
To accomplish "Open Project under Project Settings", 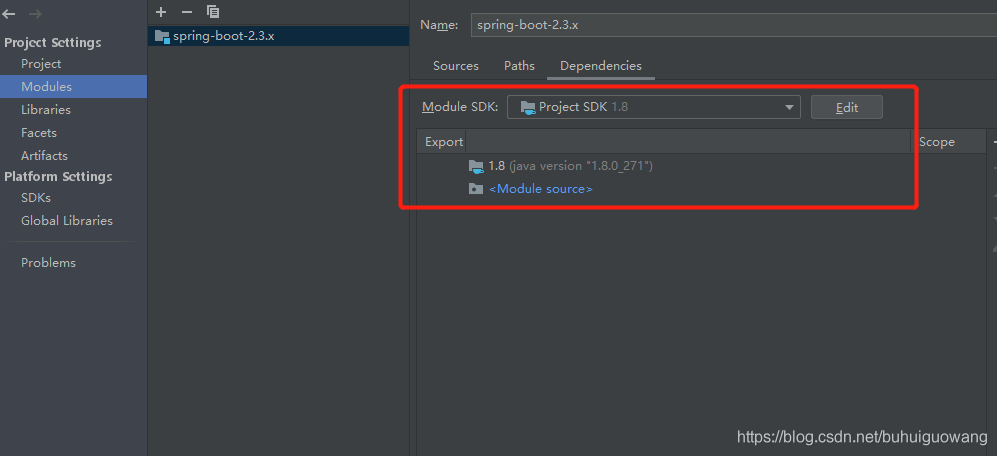I will point(41,64).
